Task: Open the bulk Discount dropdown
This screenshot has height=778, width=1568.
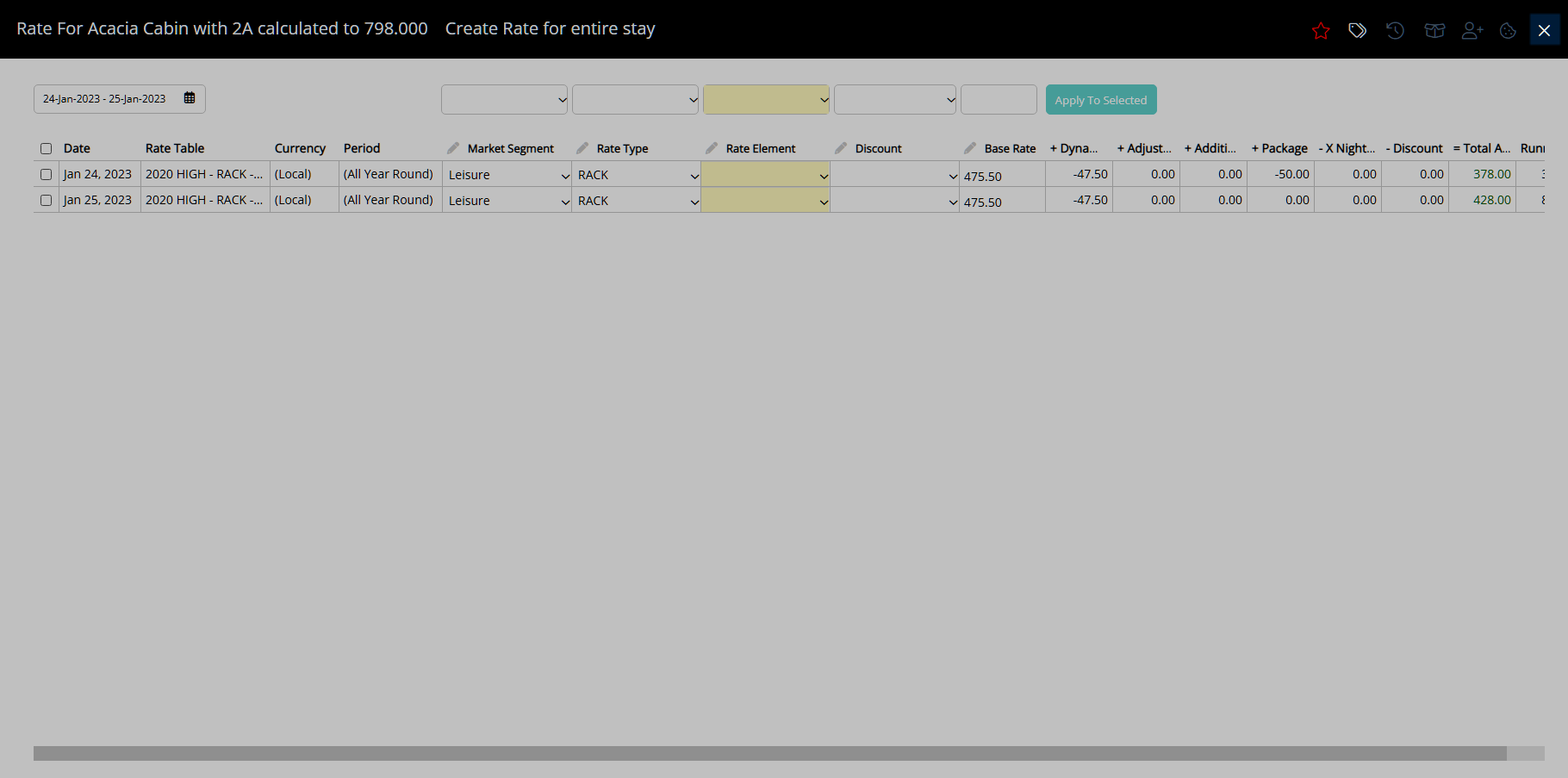Action: tap(895, 99)
